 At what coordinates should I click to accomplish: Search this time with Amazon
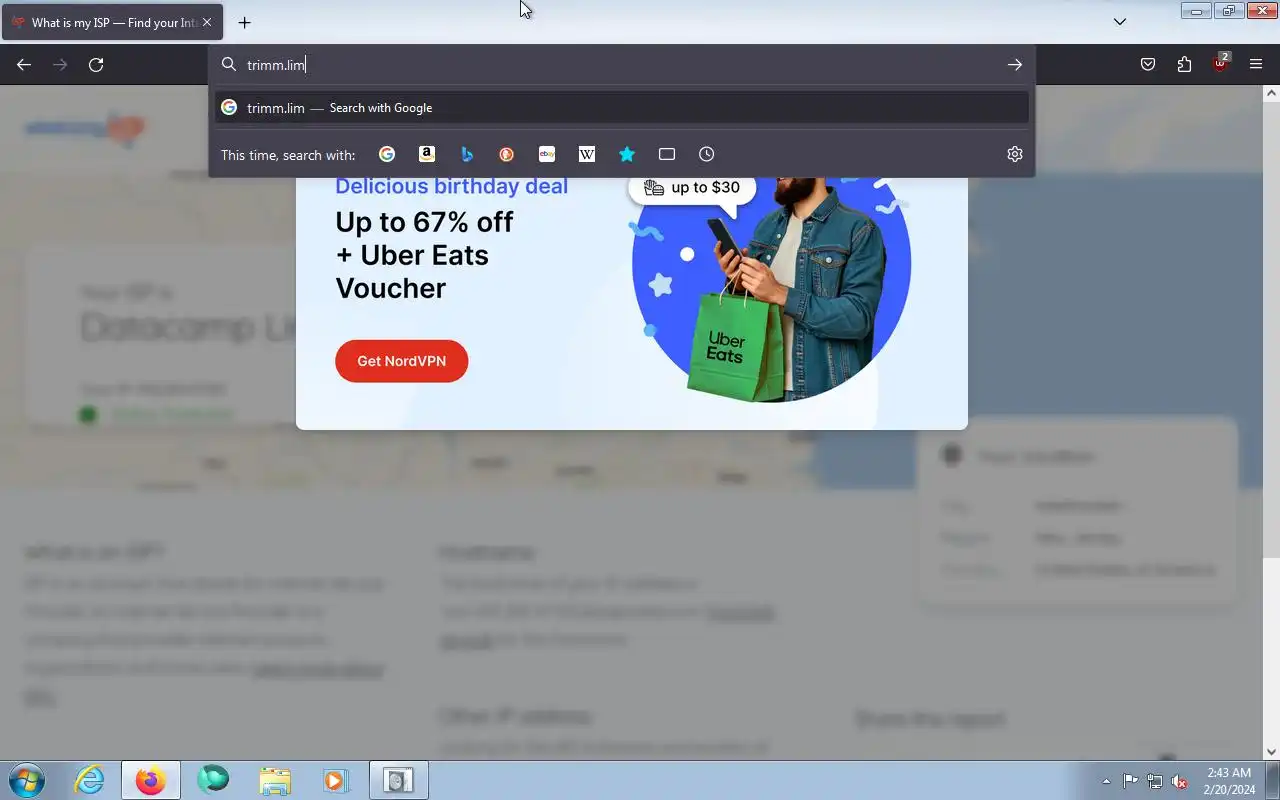(x=427, y=154)
